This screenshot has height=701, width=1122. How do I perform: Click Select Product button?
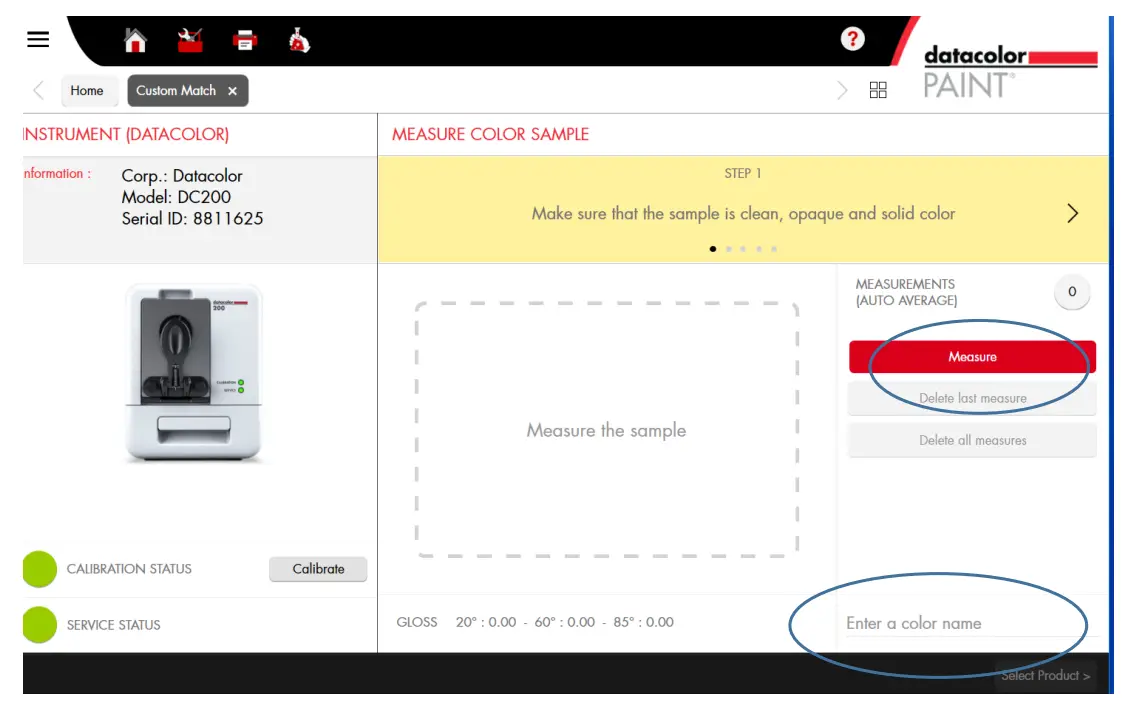1045,675
